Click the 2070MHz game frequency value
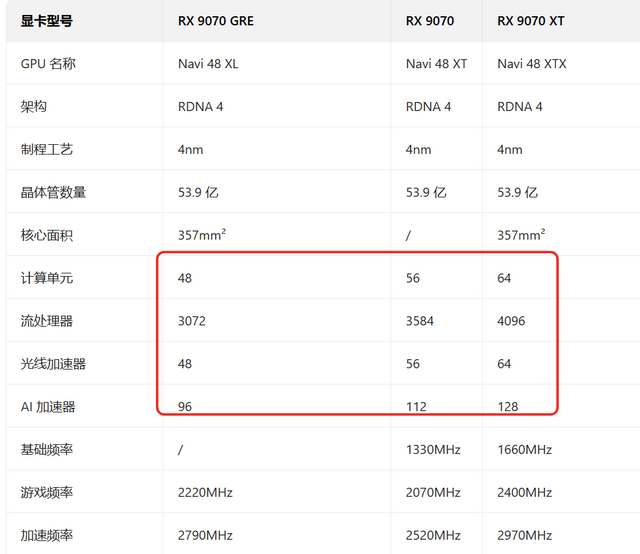The width and height of the screenshot is (640, 554). coord(433,492)
